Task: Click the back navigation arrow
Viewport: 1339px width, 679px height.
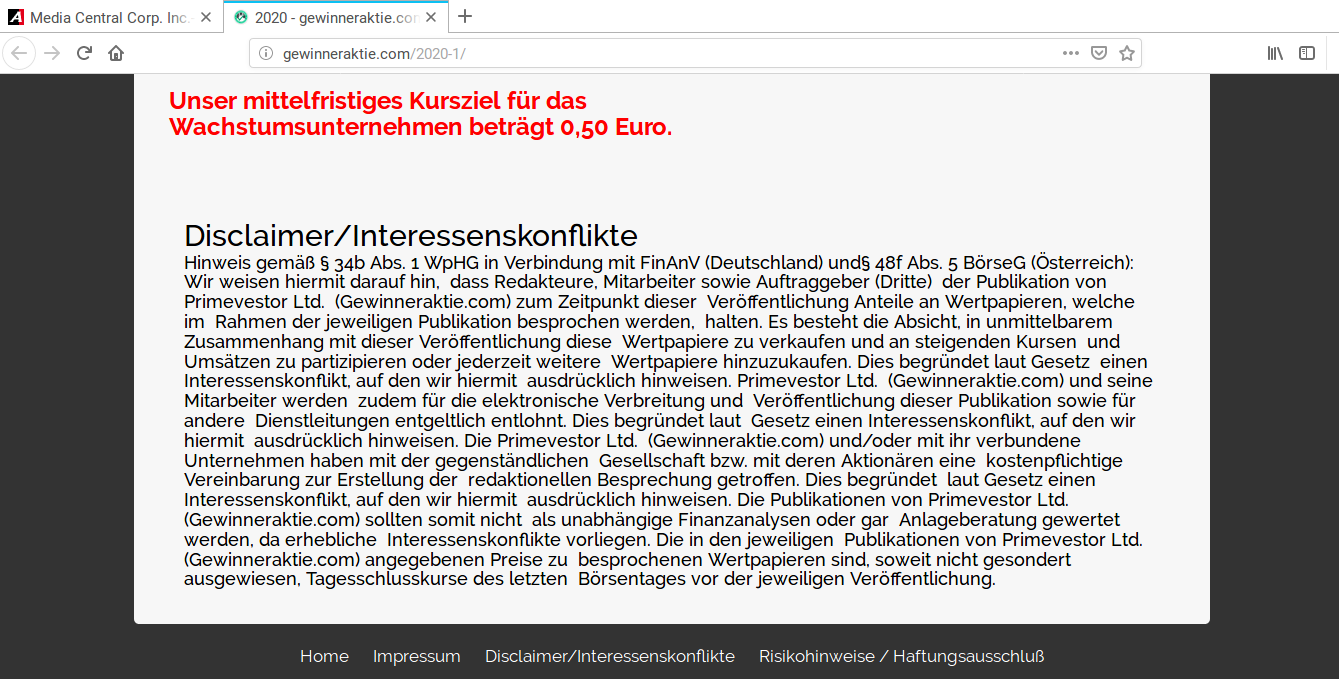Action: click(18, 52)
